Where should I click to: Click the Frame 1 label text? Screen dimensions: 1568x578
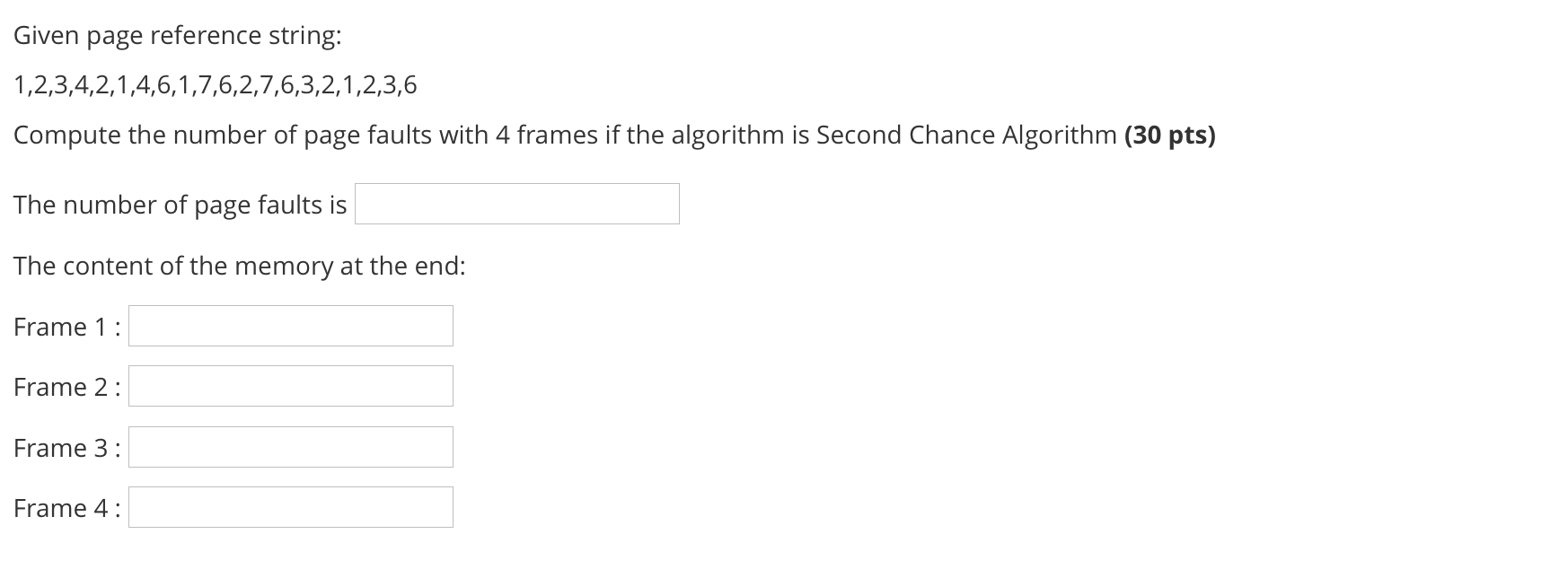63,326
